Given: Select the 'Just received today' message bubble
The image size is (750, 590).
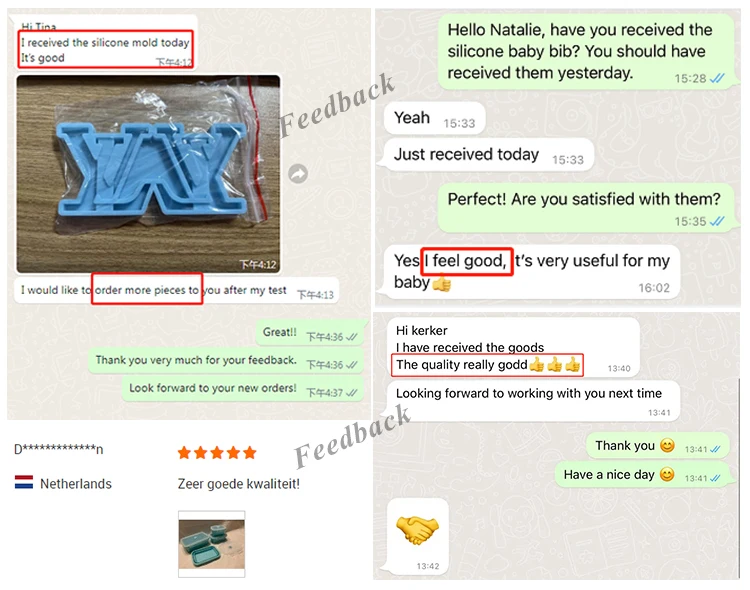Looking at the screenshot, I should [x=488, y=155].
